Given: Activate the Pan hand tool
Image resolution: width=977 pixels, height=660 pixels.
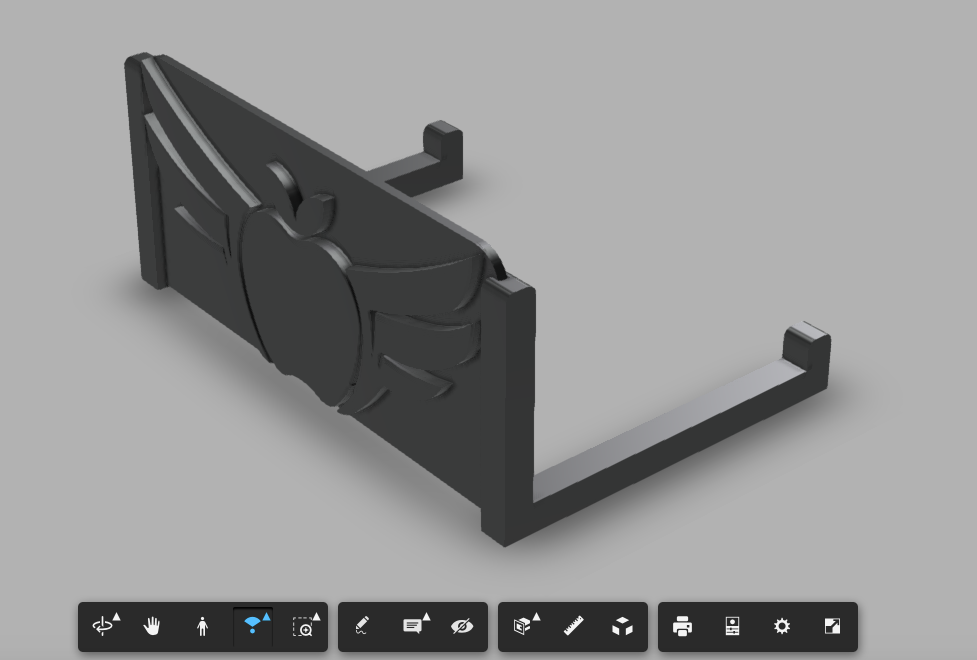Looking at the screenshot, I should click(152, 626).
